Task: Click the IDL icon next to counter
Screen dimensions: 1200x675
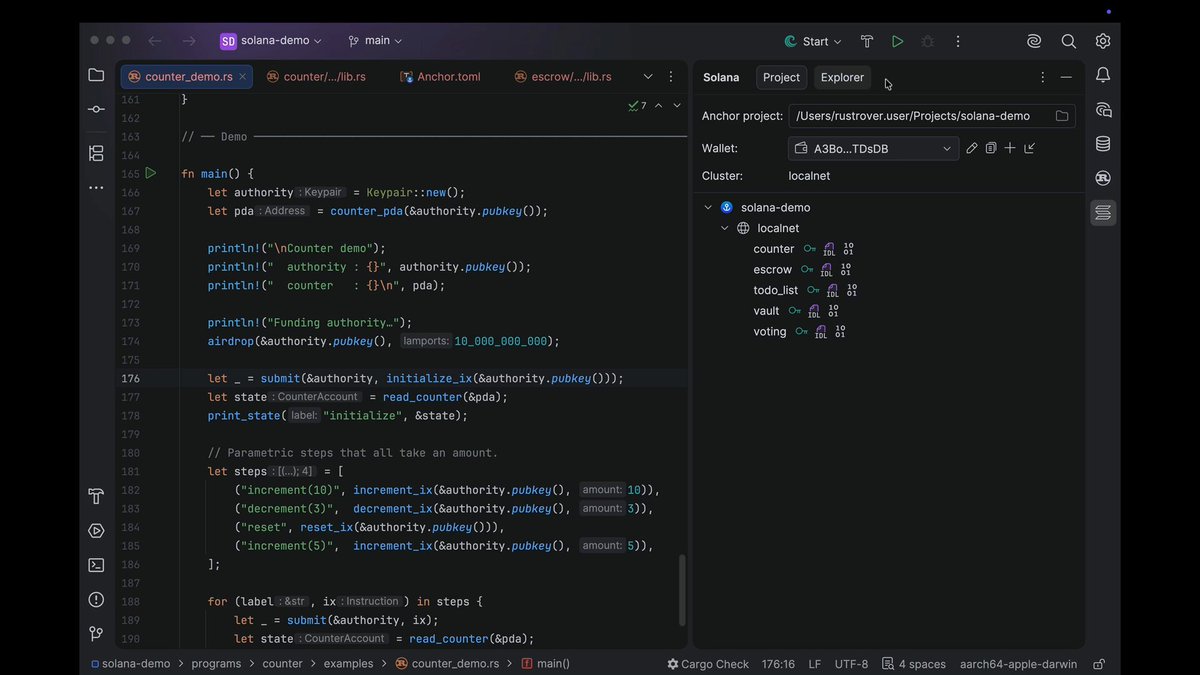Action: (x=829, y=249)
